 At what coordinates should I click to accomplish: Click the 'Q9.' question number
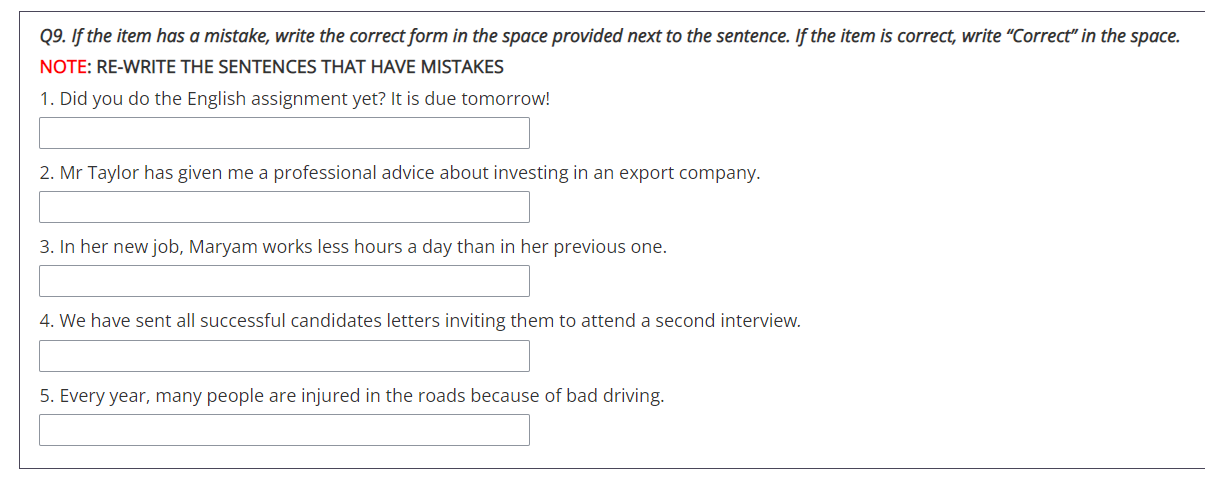55,36
